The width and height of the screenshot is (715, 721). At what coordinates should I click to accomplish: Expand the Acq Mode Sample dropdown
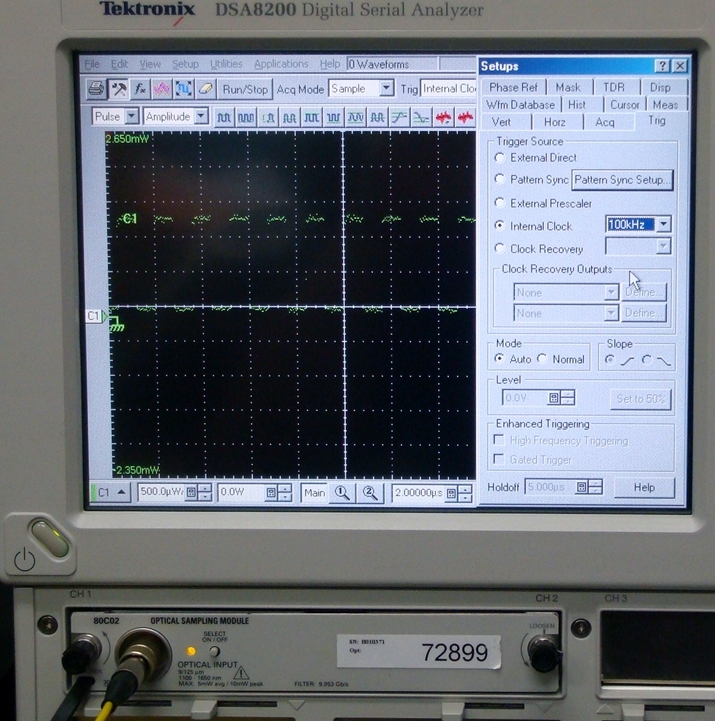tap(387, 89)
